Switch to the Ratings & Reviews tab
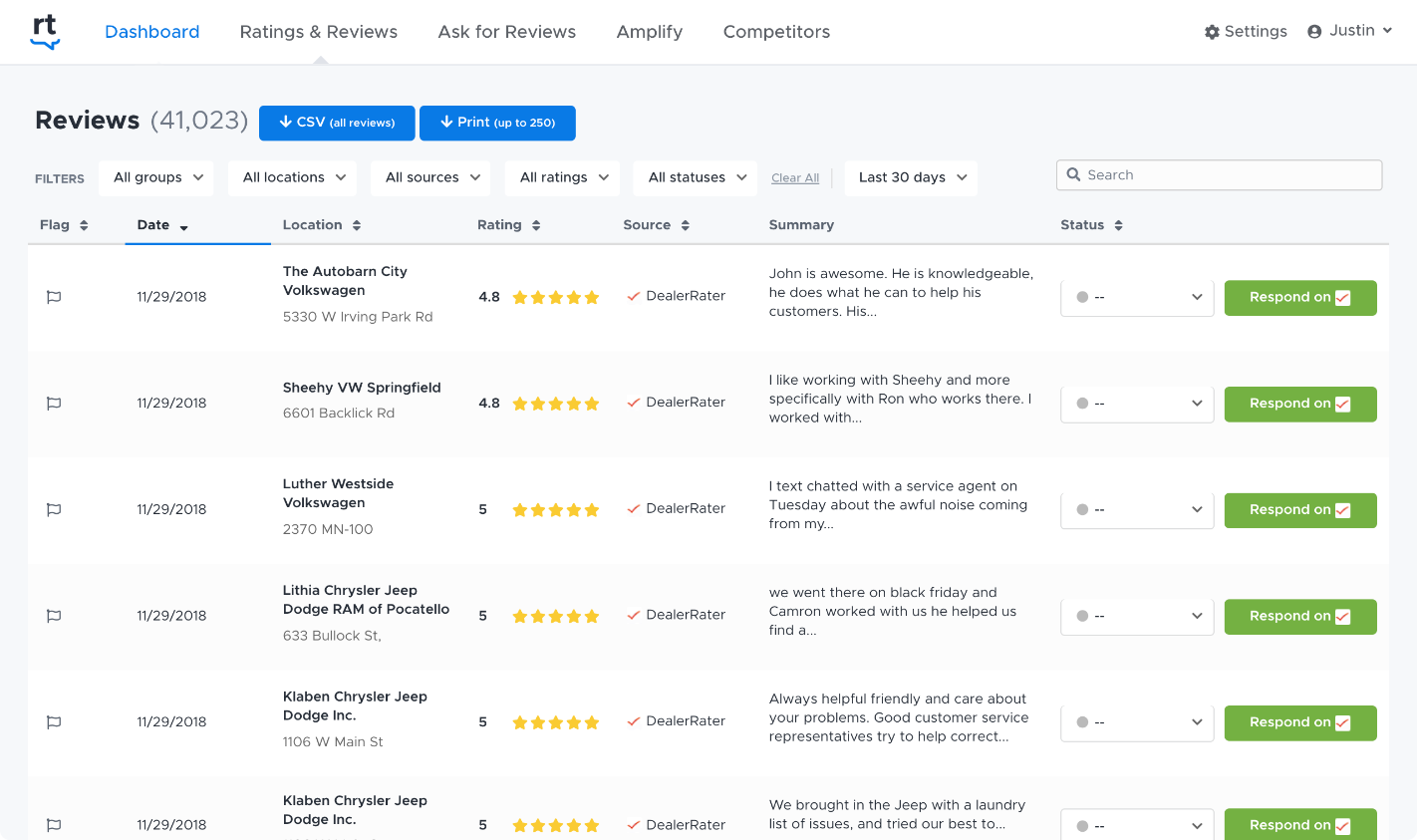1417x840 pixels. click(318, 31)
